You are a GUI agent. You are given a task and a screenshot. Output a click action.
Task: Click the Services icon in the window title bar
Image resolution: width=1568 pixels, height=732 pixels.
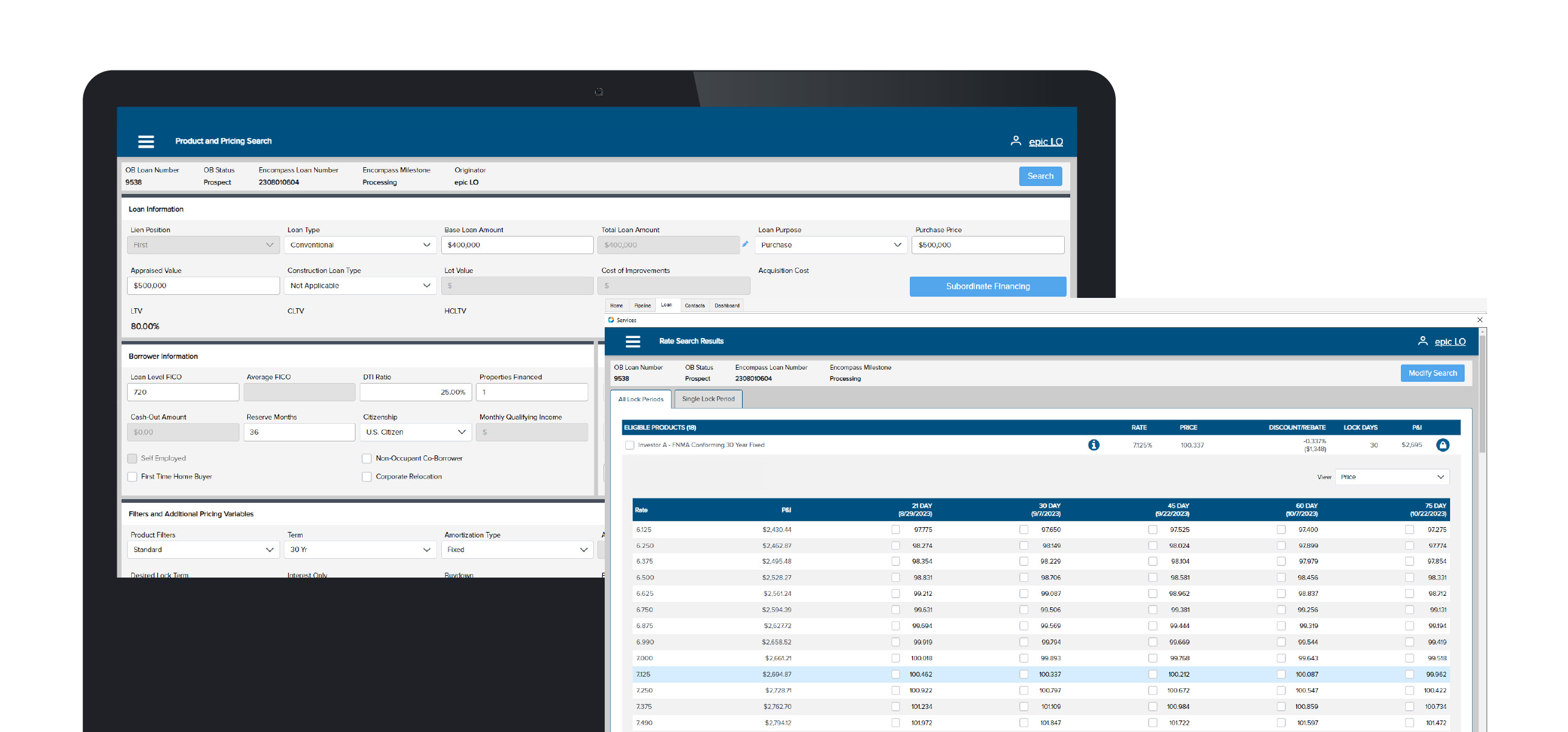[x=613, y=320]
